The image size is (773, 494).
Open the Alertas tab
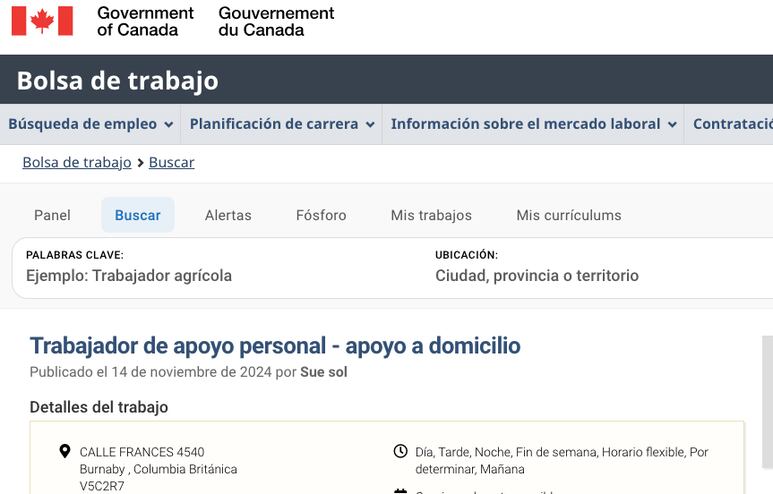coord(228,215)
